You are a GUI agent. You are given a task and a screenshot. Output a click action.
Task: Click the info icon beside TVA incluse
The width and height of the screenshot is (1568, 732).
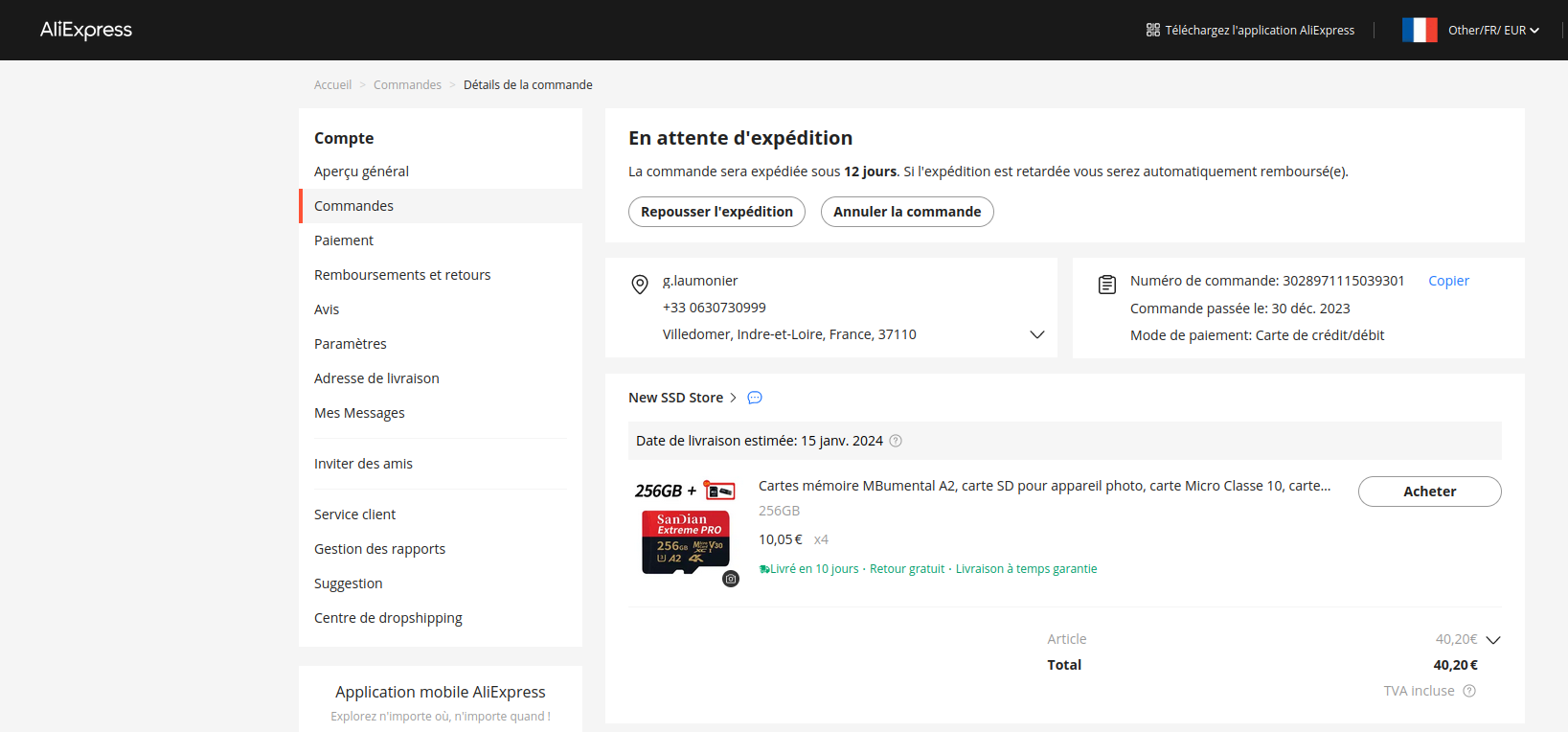tap(1469, 691)
